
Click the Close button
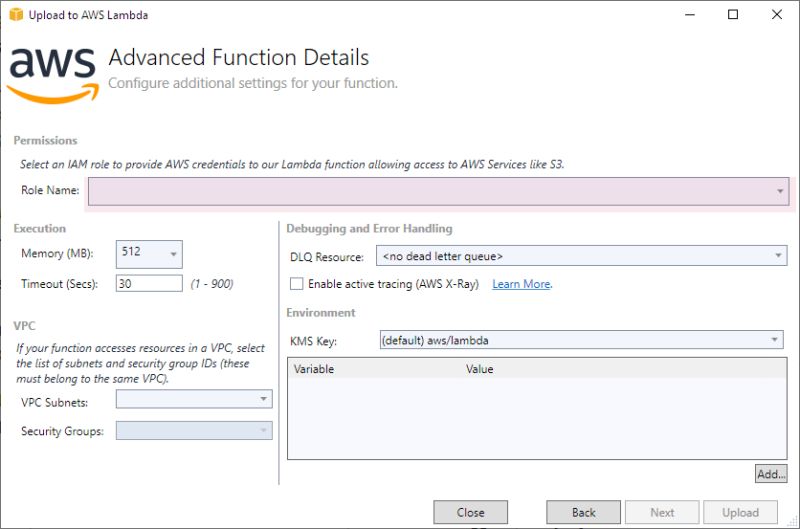pos(470,512)
